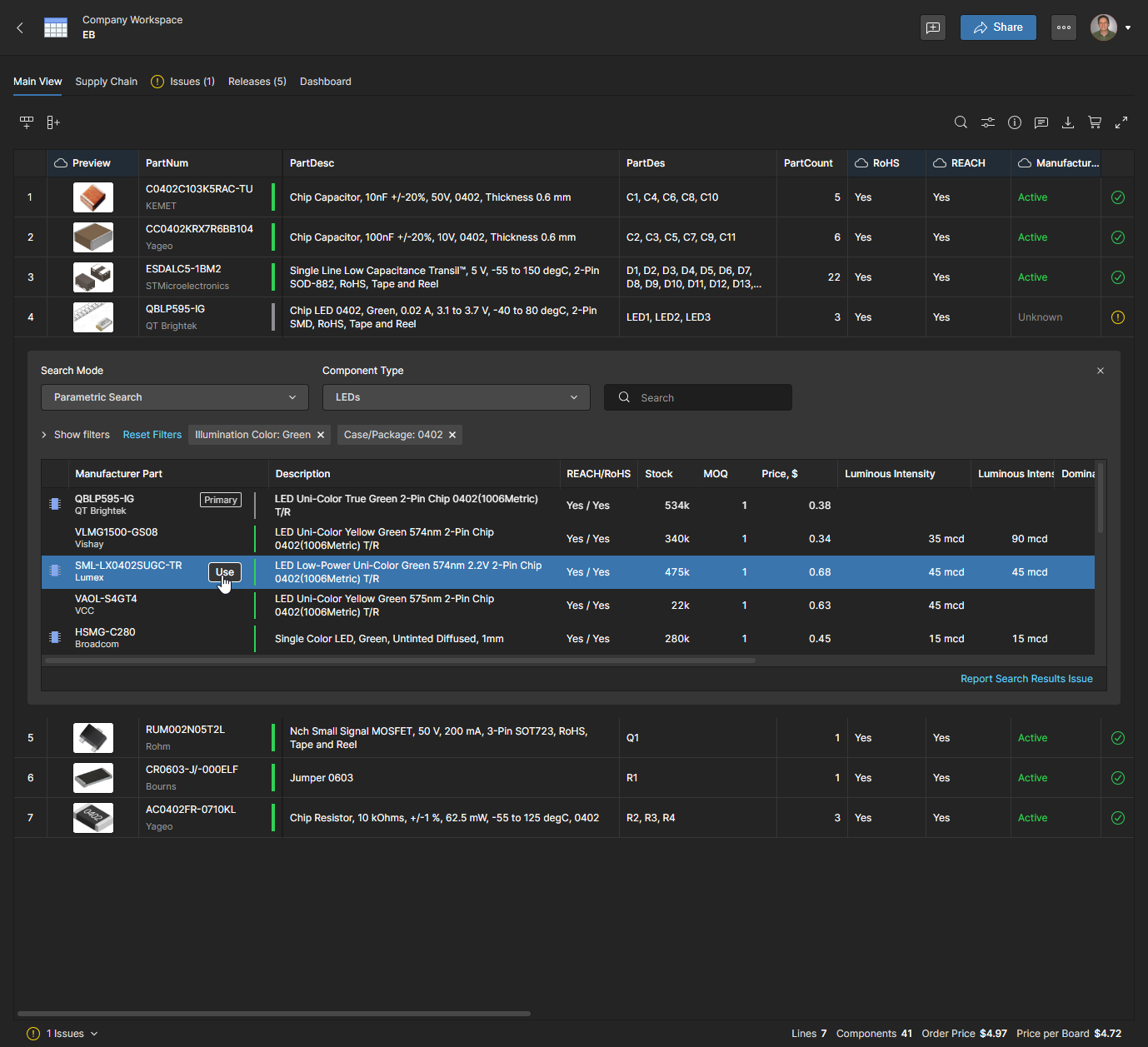This screenshot has height=1047, width=1148.
Task: Remove the Illumination Color: Green filter
Action: click(321, 435)
